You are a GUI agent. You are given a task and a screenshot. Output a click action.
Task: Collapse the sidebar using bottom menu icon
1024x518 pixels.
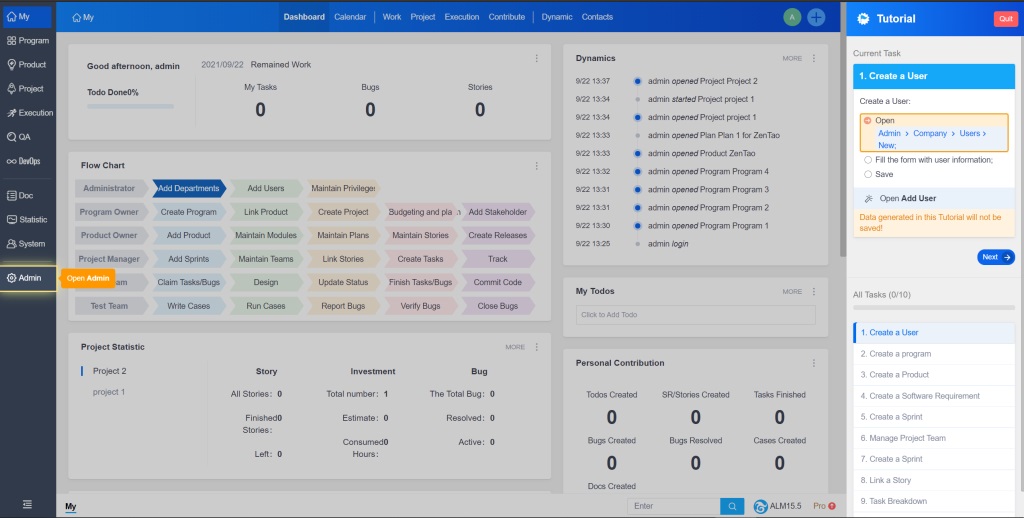[27, 505]
